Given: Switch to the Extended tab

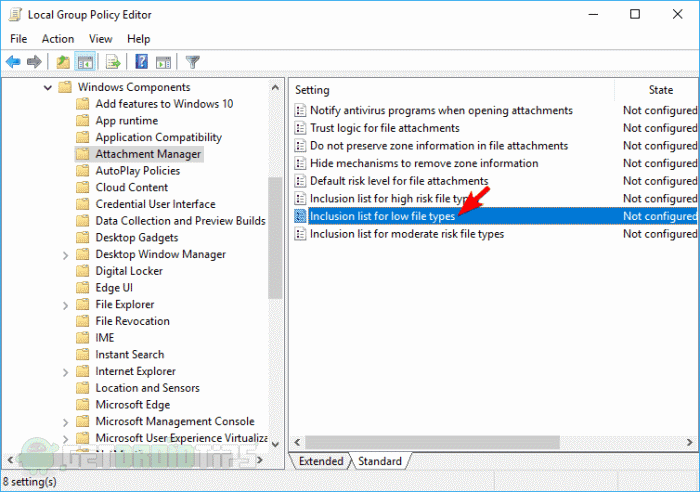Looking at the screenshot, I should (x=321, y=461).
